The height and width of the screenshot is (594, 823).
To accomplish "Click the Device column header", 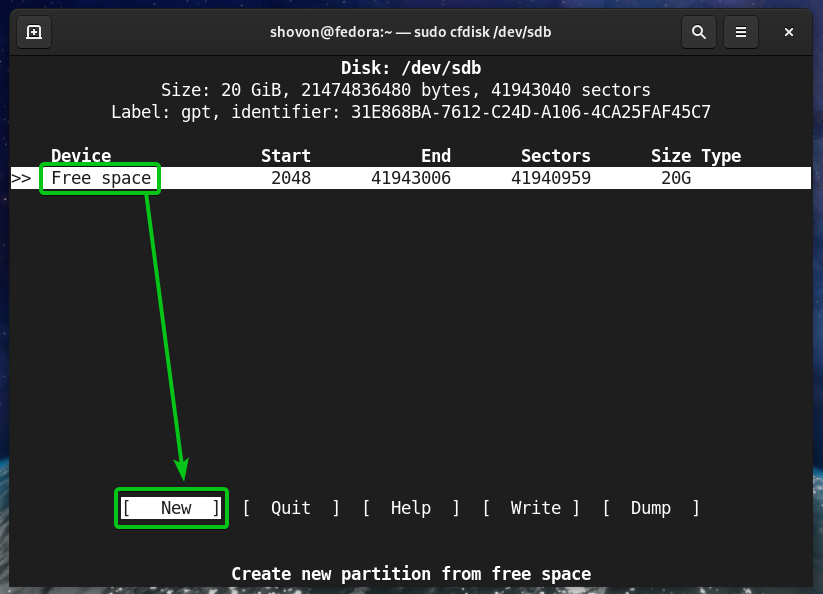I will pyautogui.click(x=81, y=156).
